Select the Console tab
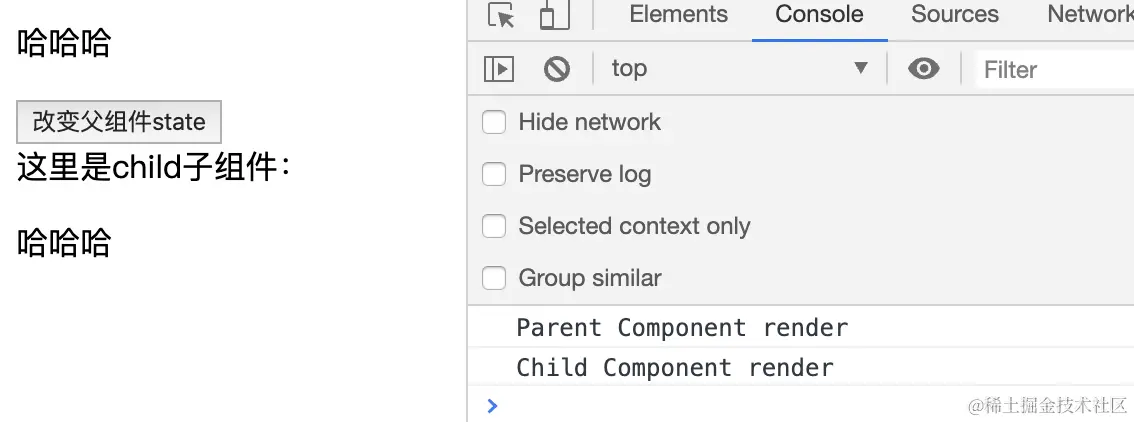The height and width of the screenshot is (422, 1134). click(819, 14)
